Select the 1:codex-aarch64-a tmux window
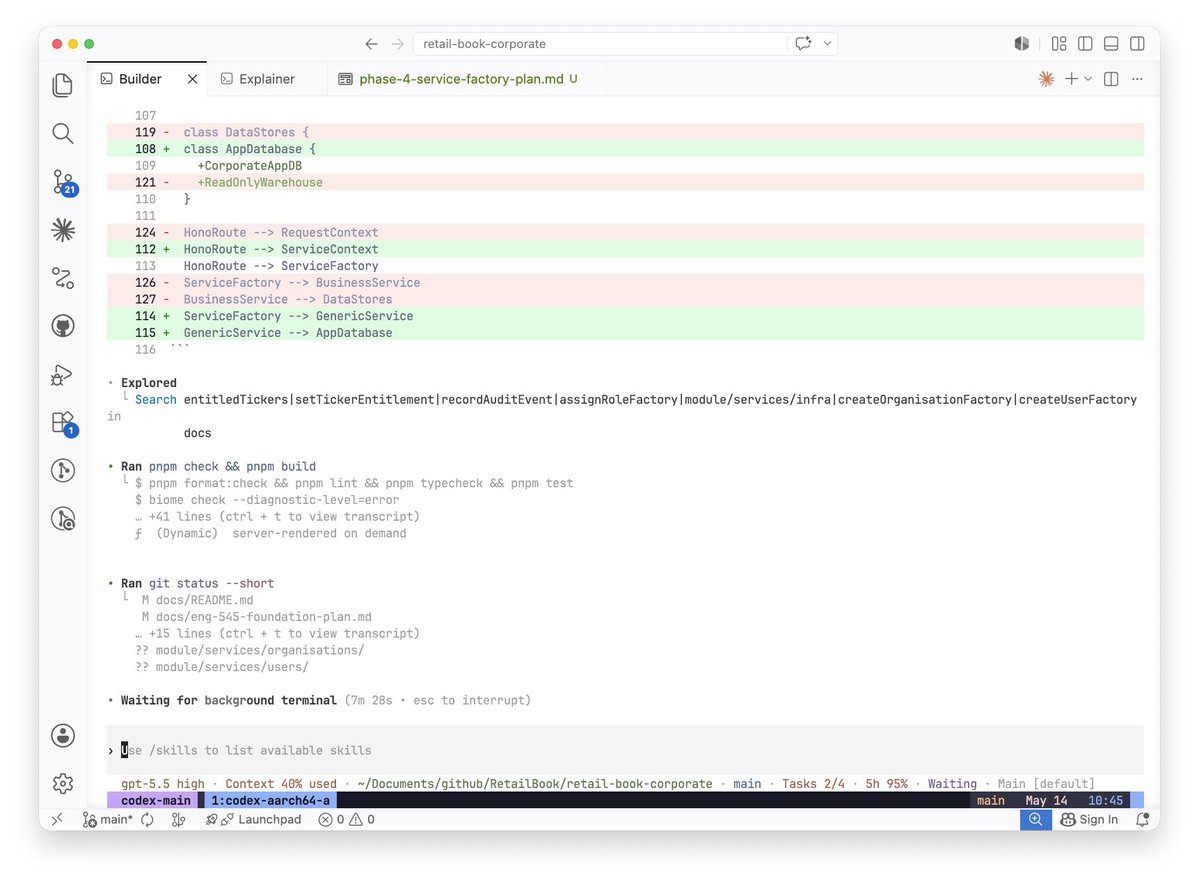Image resolution: width=1199 pixels, height=882 pixels. point(270,800)
